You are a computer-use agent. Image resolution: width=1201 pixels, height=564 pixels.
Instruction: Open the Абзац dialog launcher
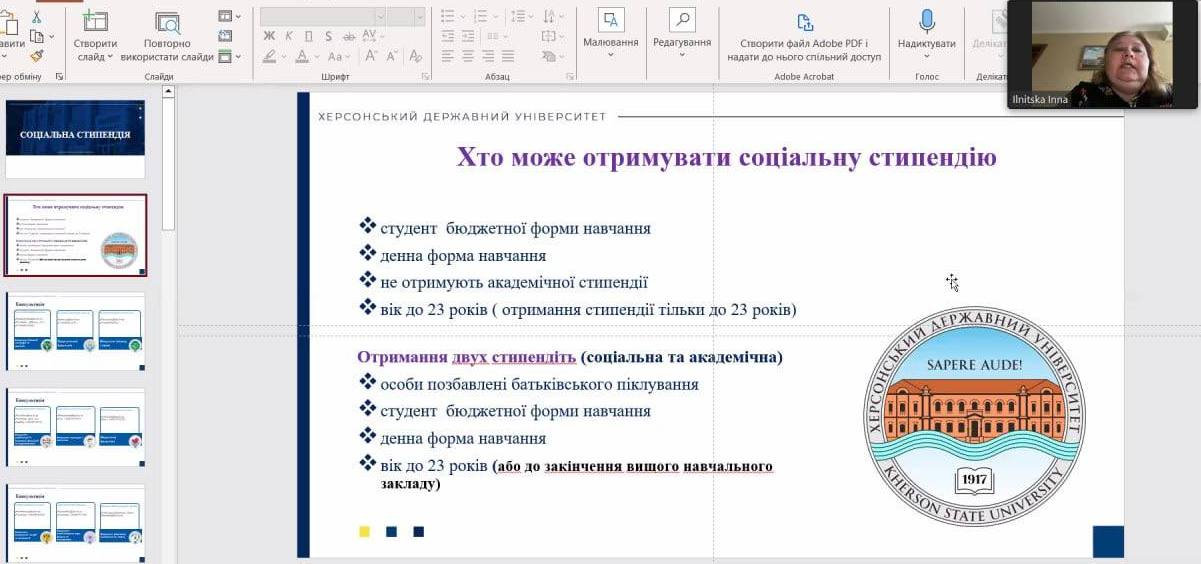coord(568,76)
